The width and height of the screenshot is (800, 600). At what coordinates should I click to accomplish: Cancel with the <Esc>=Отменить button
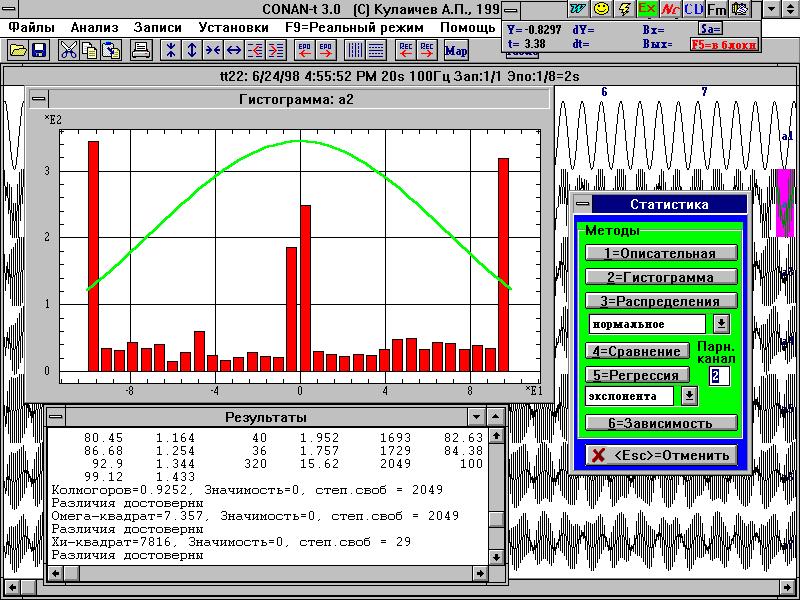pyautogui.click(x=664, y=456)
